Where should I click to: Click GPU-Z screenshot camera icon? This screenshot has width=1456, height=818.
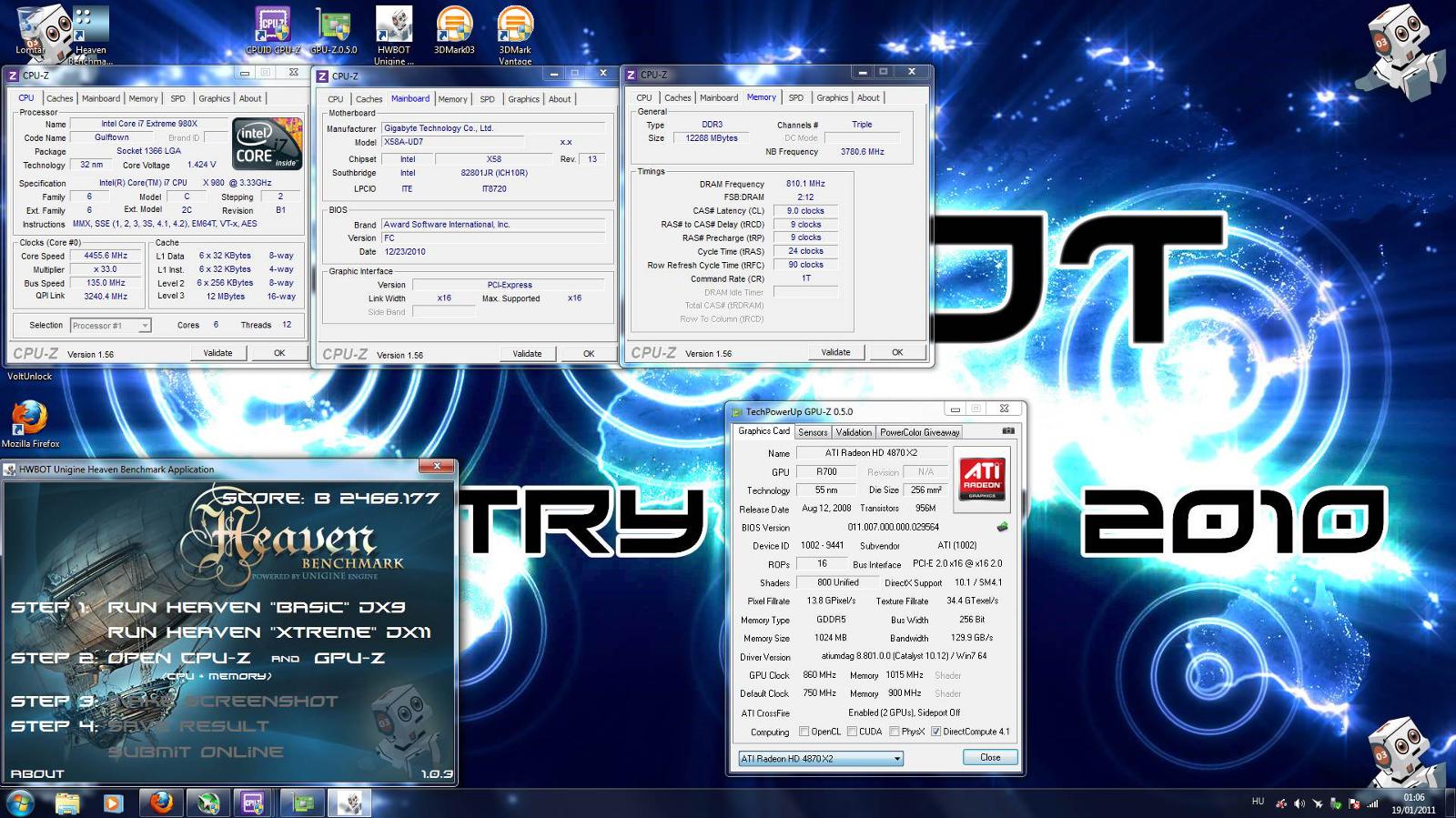tap(1007, 431)
